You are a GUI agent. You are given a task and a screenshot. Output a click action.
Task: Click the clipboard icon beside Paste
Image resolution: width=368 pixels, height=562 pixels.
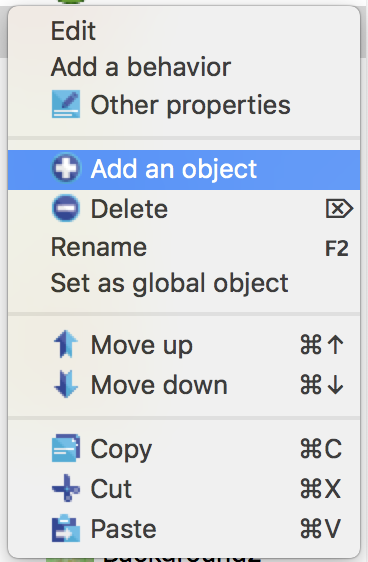pyautogui.click(x=66, y=528)
